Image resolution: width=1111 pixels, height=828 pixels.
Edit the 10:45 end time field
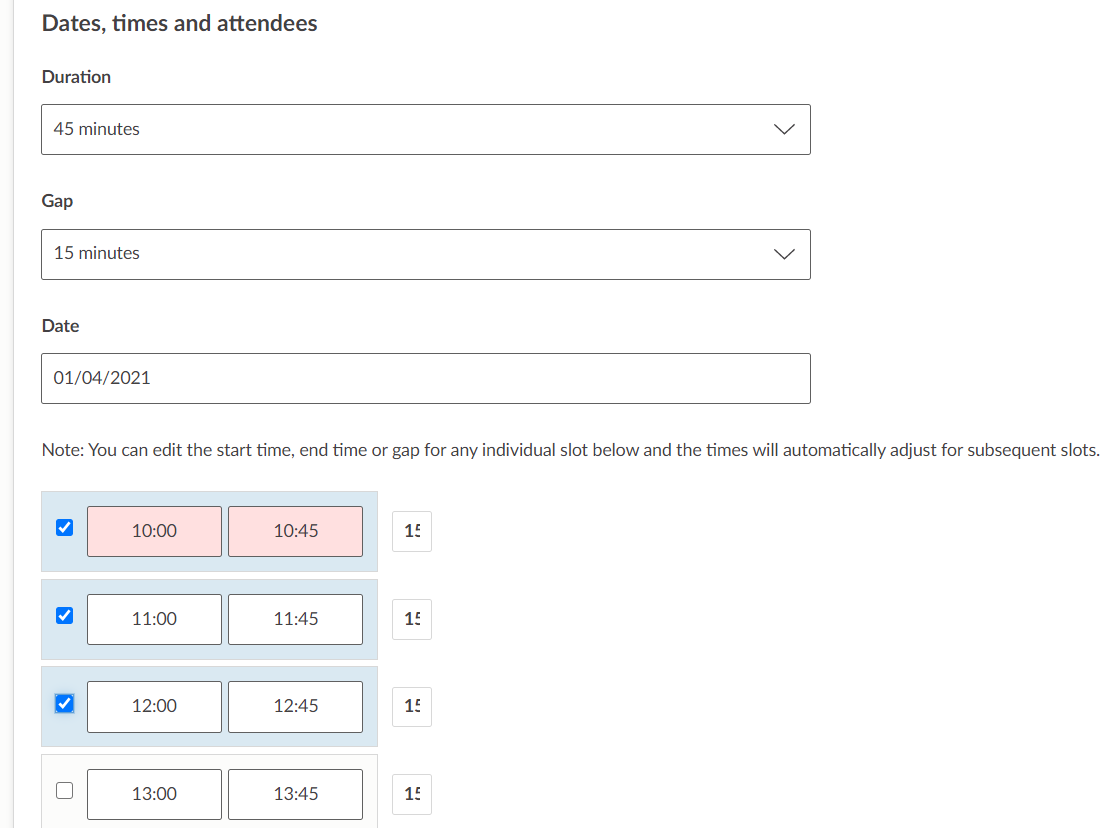[x=295, y=531]
